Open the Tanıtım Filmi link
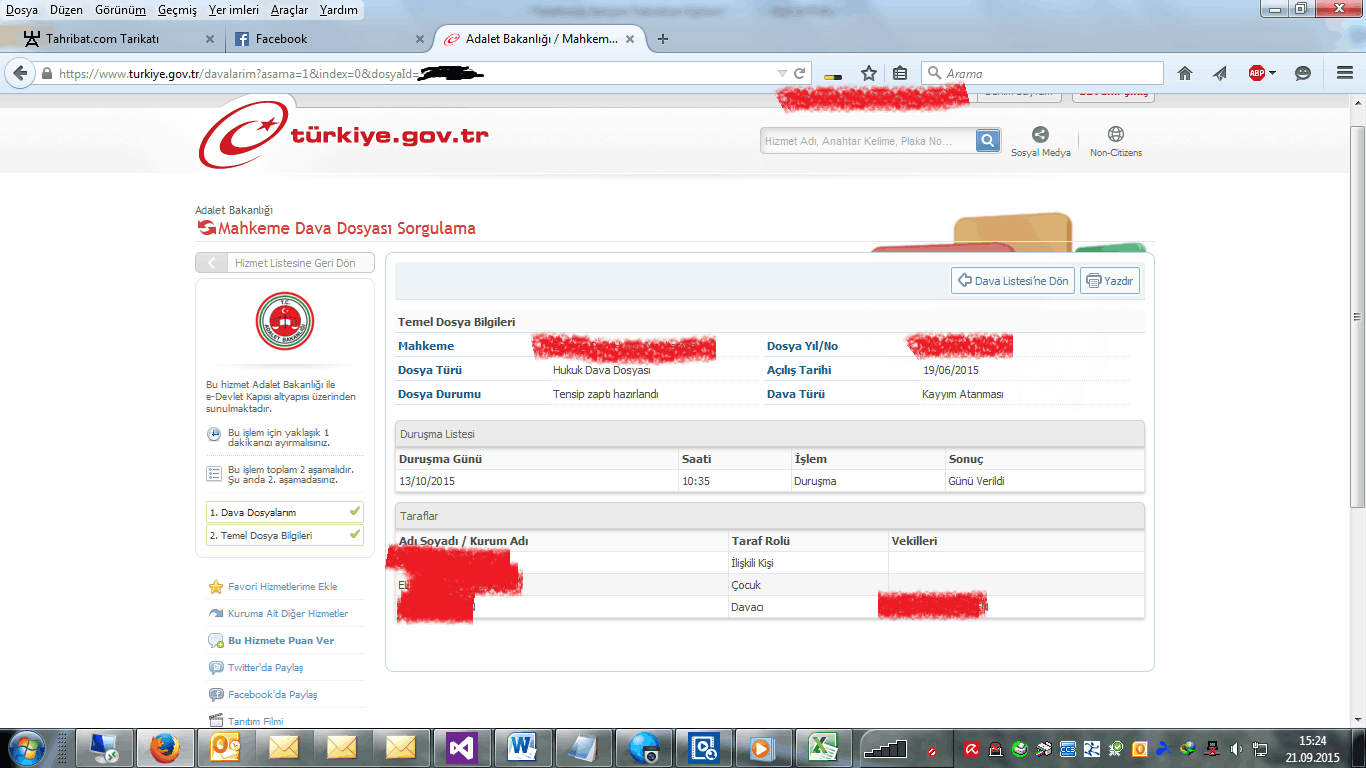This screenshot has height=768, width=1366. click(255, 721)
